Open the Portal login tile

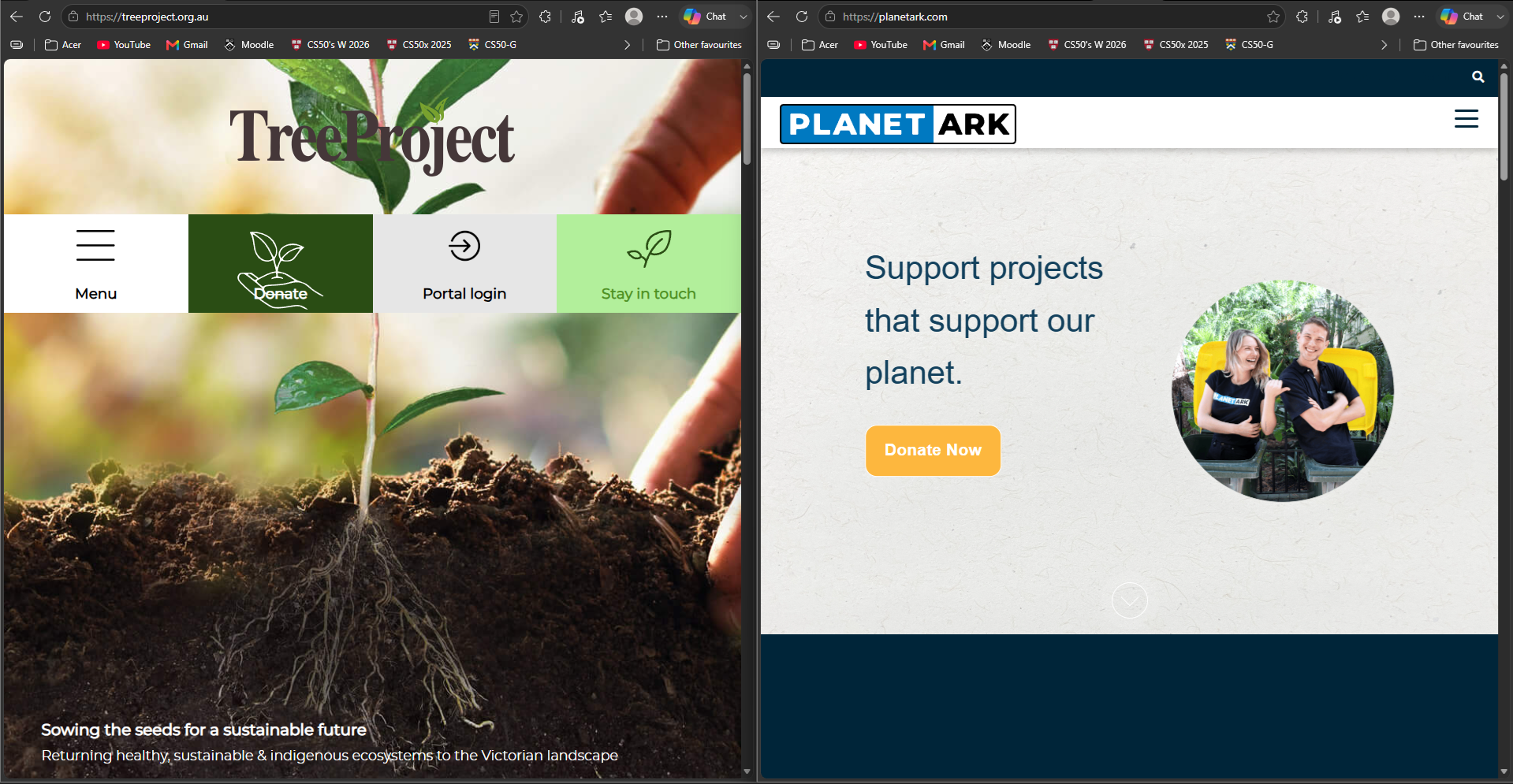pyautogui.click(x=464, y=263)
